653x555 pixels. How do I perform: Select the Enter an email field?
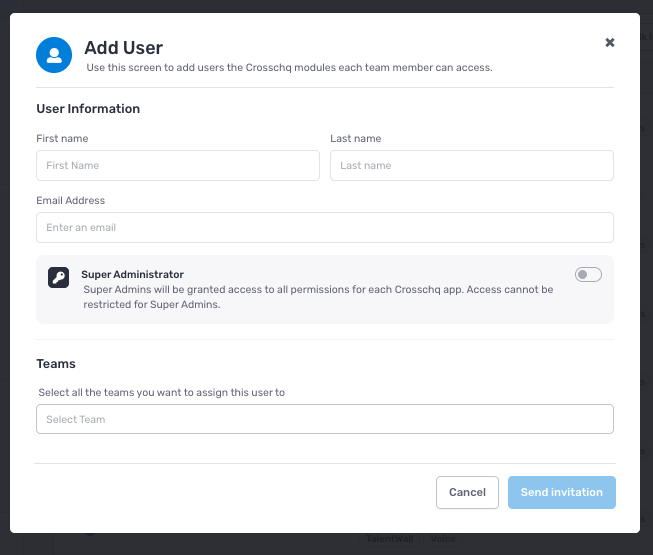tap(324, 228)
